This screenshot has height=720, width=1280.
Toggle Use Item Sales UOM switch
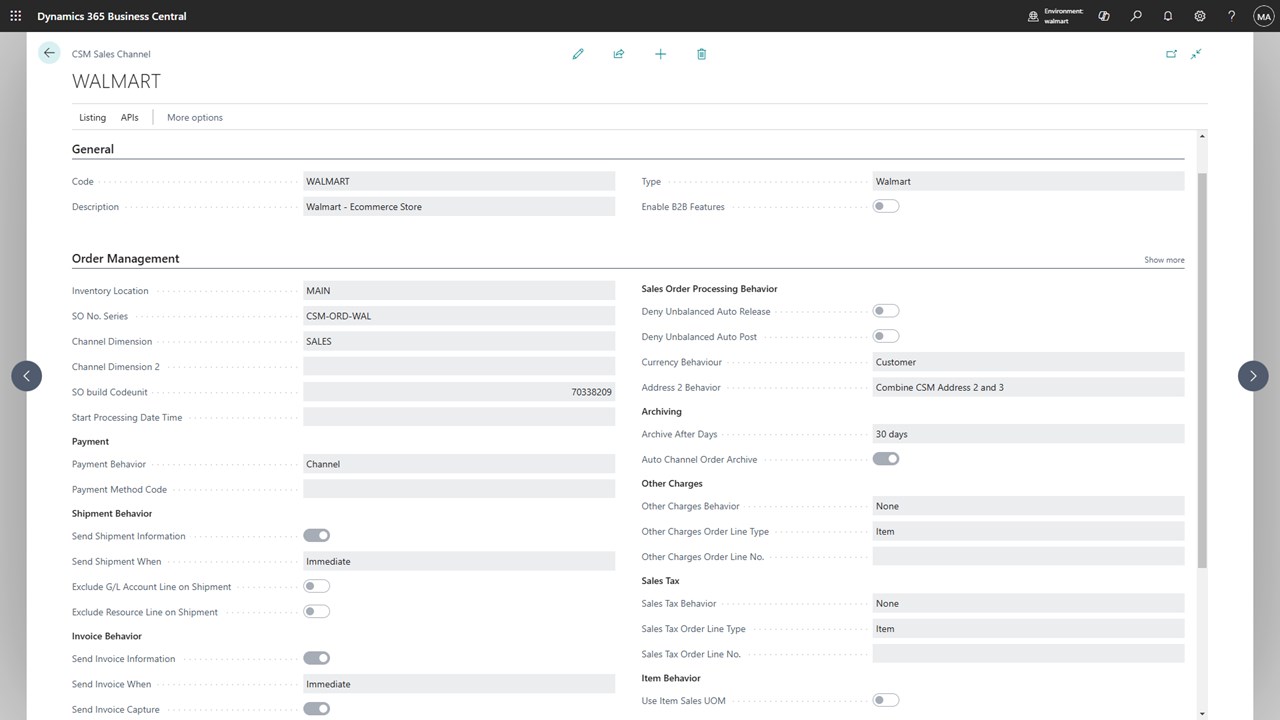pos(886,700)
